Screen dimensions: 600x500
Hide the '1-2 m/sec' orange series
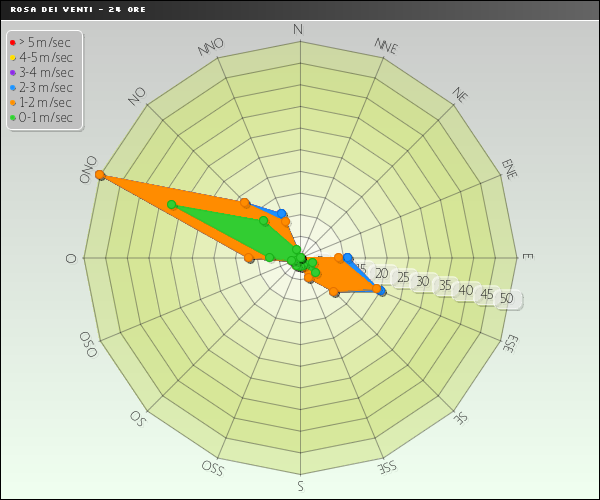pos(45,102)
